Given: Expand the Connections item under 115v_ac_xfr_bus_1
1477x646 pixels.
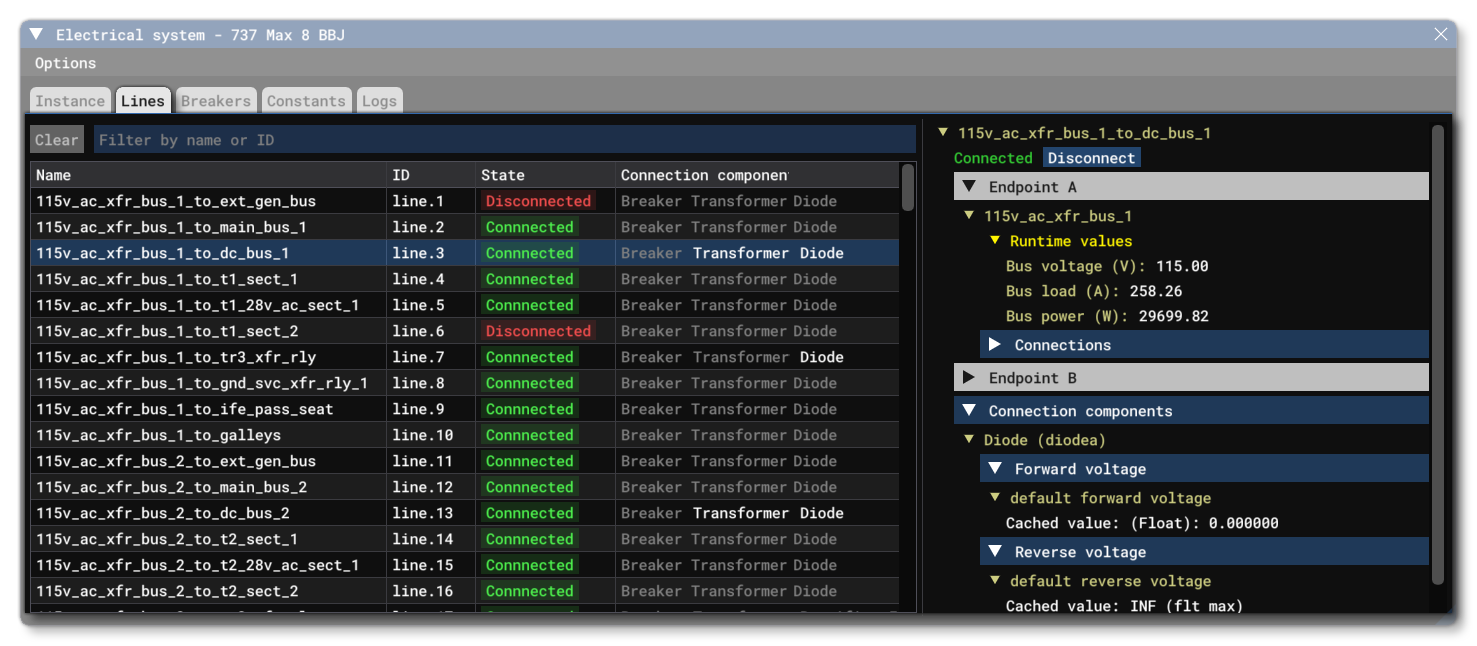Looking at the screenshot, I should coord(992,344).
